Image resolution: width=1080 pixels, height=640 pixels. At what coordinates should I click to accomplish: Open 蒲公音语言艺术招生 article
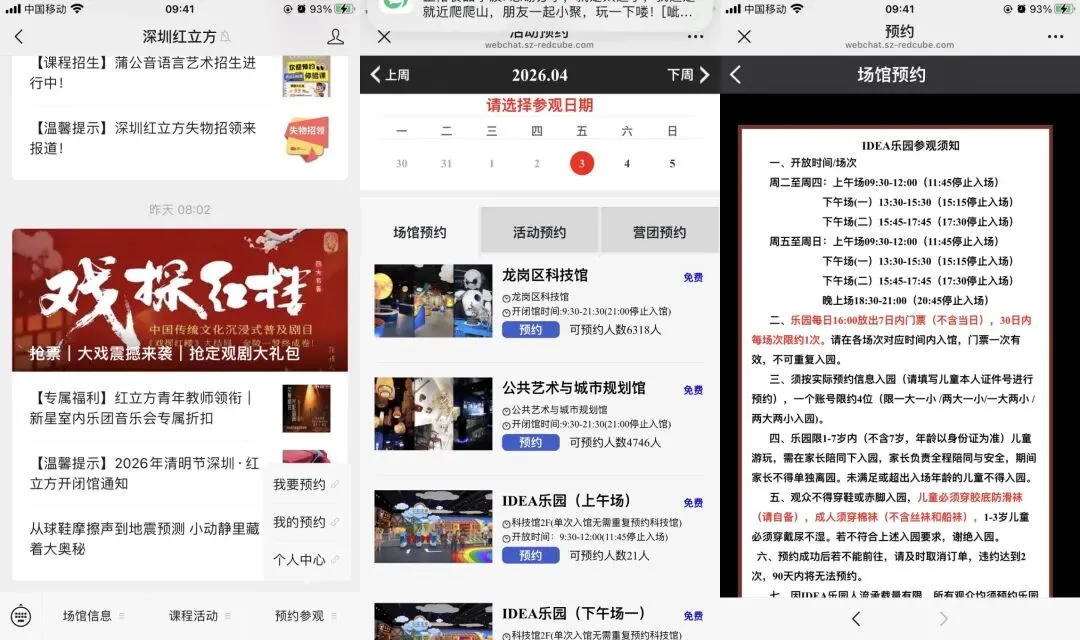[x=180, y=73]
